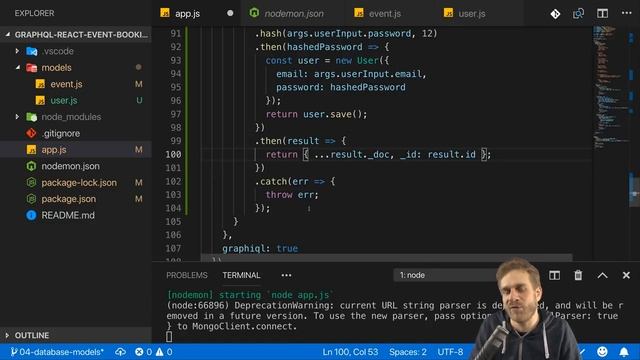The height and width of the screenshot is (360, 640).
Task: Open the panel more tabs ellipsis
Action: (286, 276)
